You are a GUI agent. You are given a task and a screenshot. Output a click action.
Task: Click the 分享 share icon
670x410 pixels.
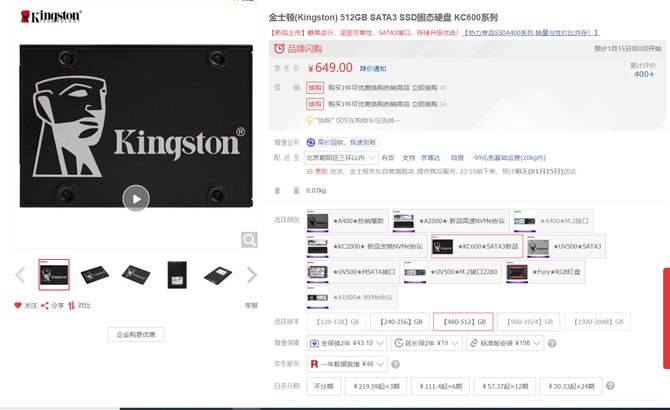click(x=45, y=305)
